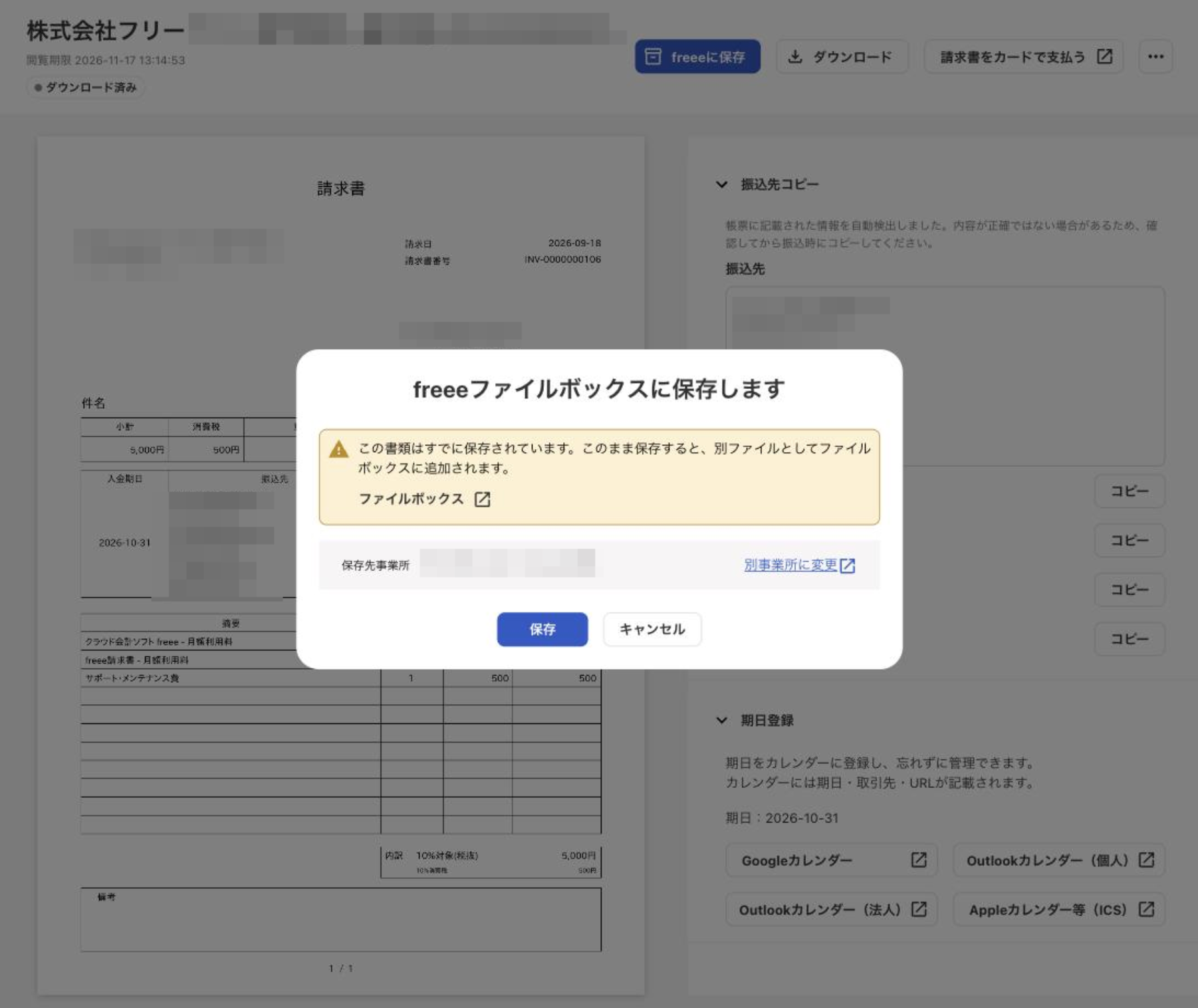Collapse the 振込先コピー section chevron

click(x=722, y=185)
